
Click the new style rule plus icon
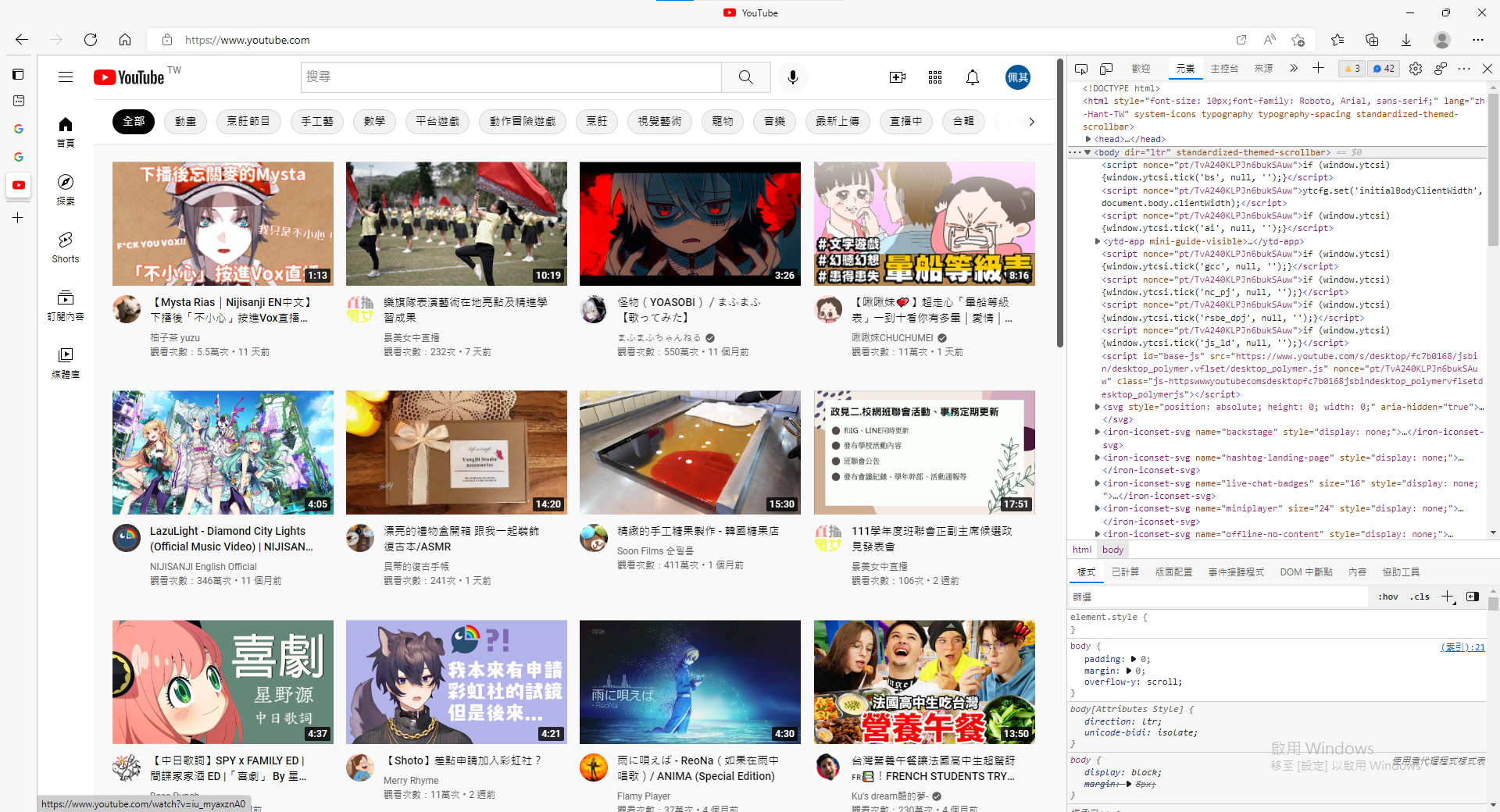point(1448,597)
